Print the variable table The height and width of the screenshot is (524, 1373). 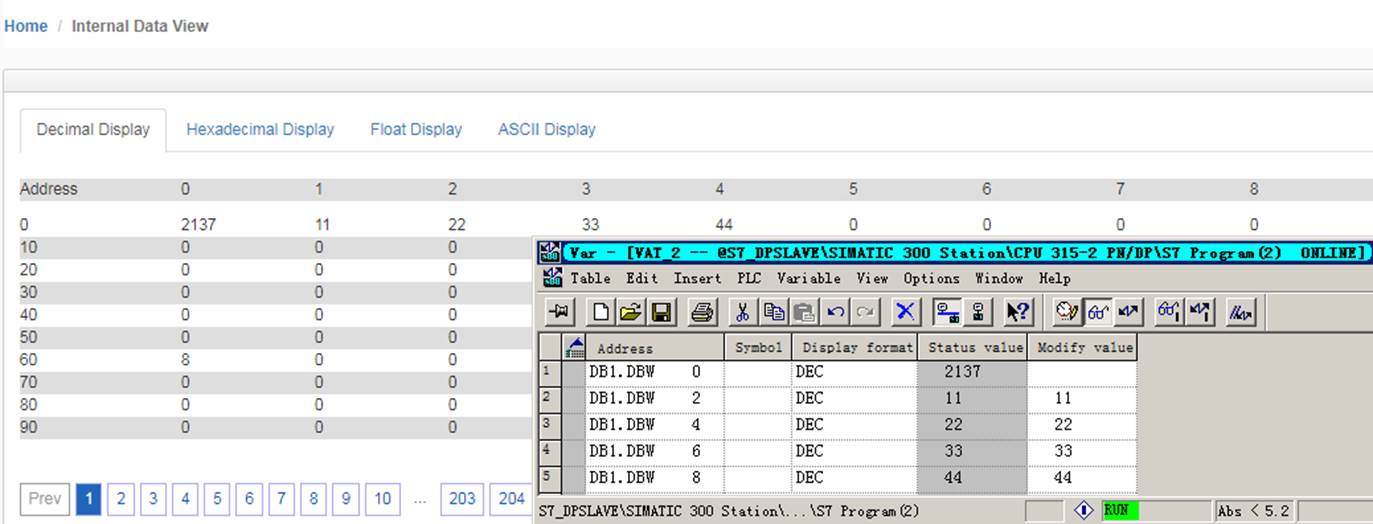[702, 313]
